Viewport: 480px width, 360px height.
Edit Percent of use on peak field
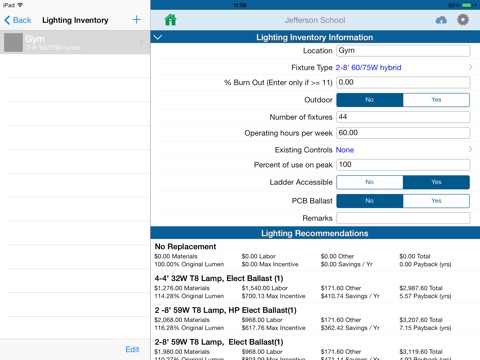pos(403,165)
